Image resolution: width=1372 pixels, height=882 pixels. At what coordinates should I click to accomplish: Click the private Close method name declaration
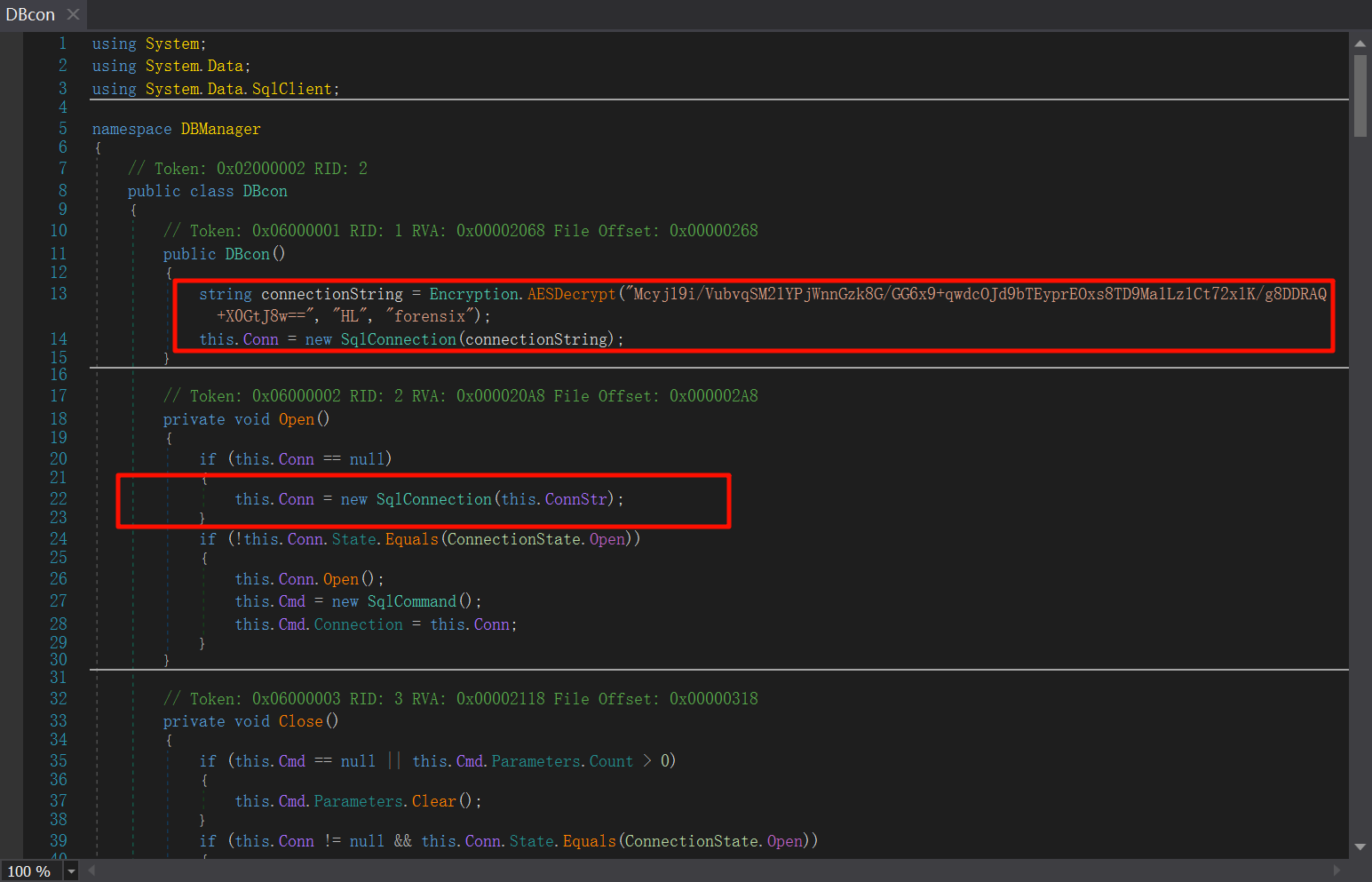pos(301,721)
